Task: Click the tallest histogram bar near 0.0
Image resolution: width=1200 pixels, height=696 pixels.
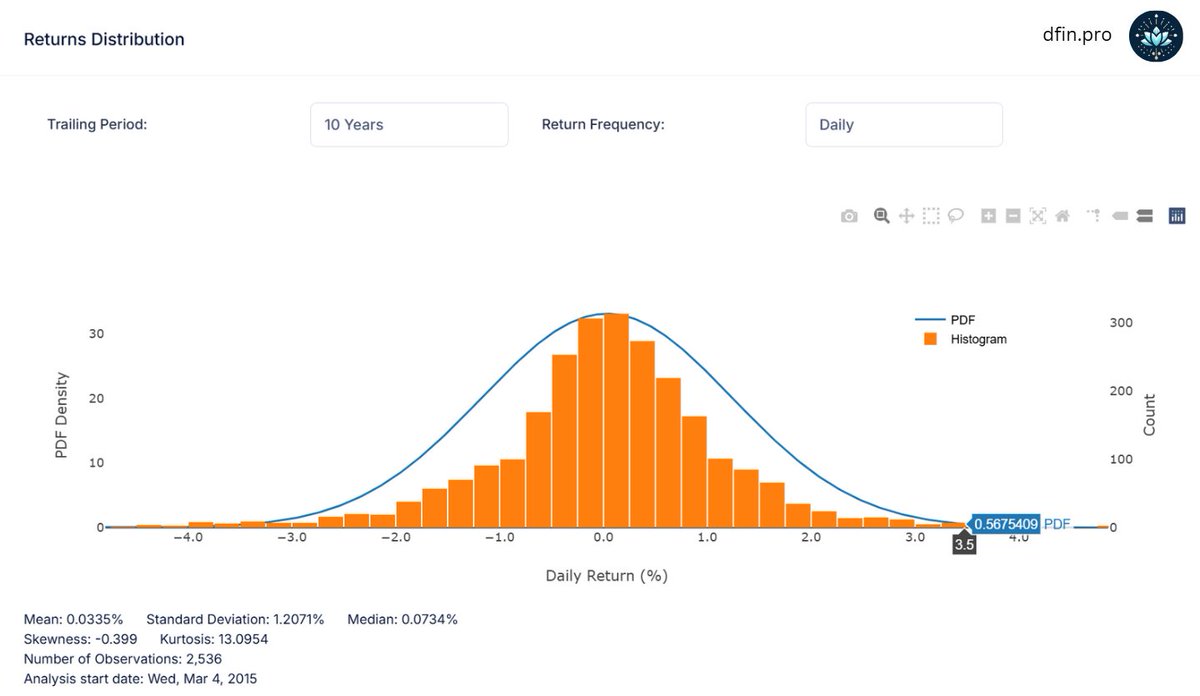Action: pyautogui.click(x=617, y=420)
